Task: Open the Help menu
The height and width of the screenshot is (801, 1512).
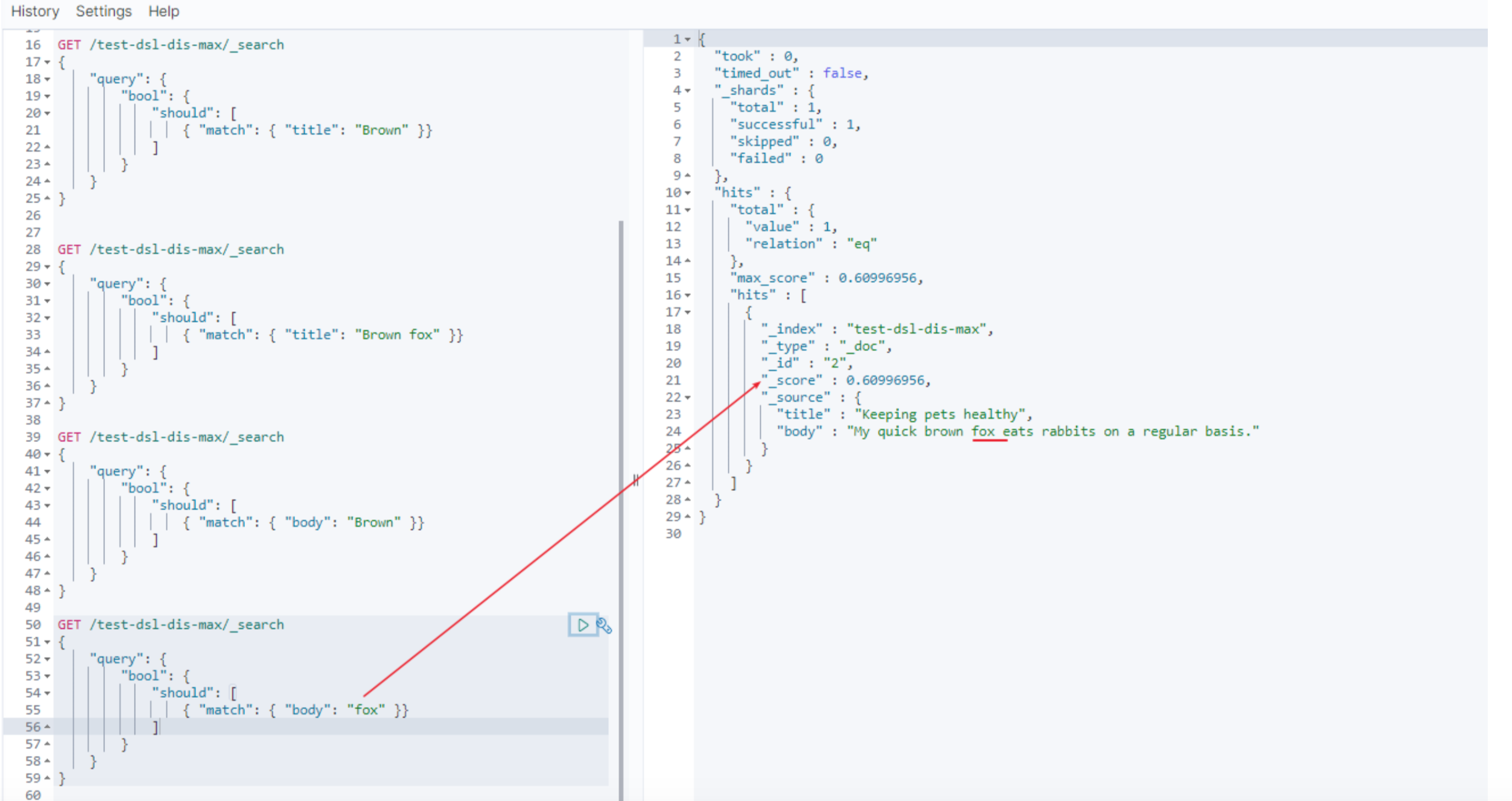Action: [x=164, y=11]
